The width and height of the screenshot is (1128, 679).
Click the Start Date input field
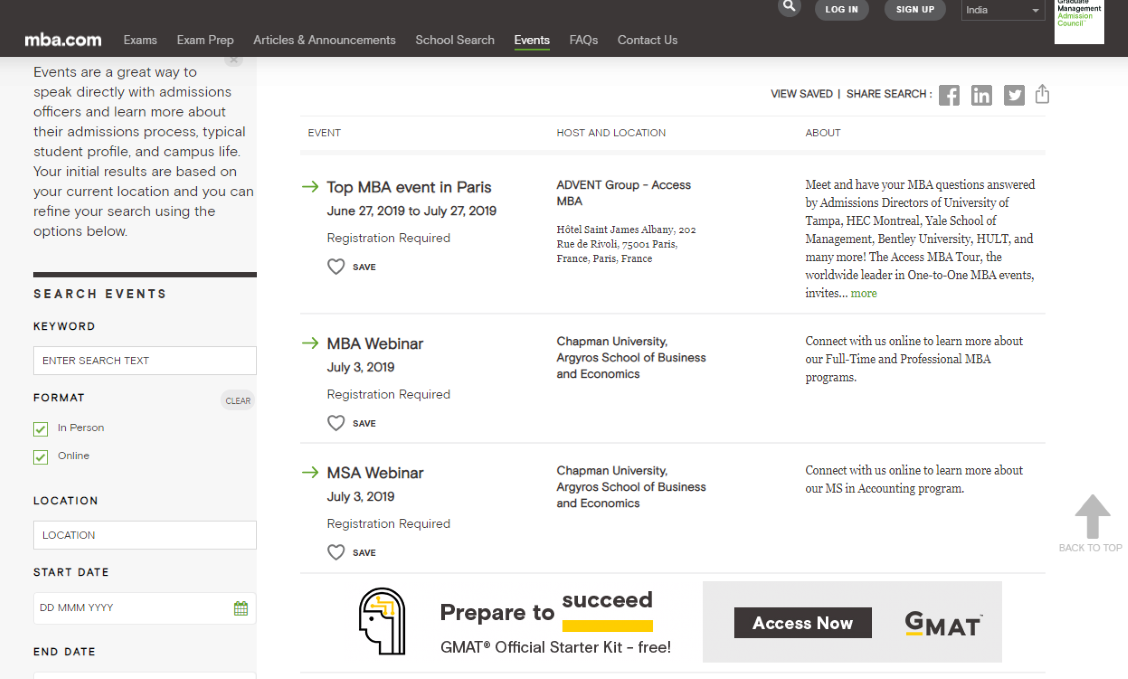[145, 609]
